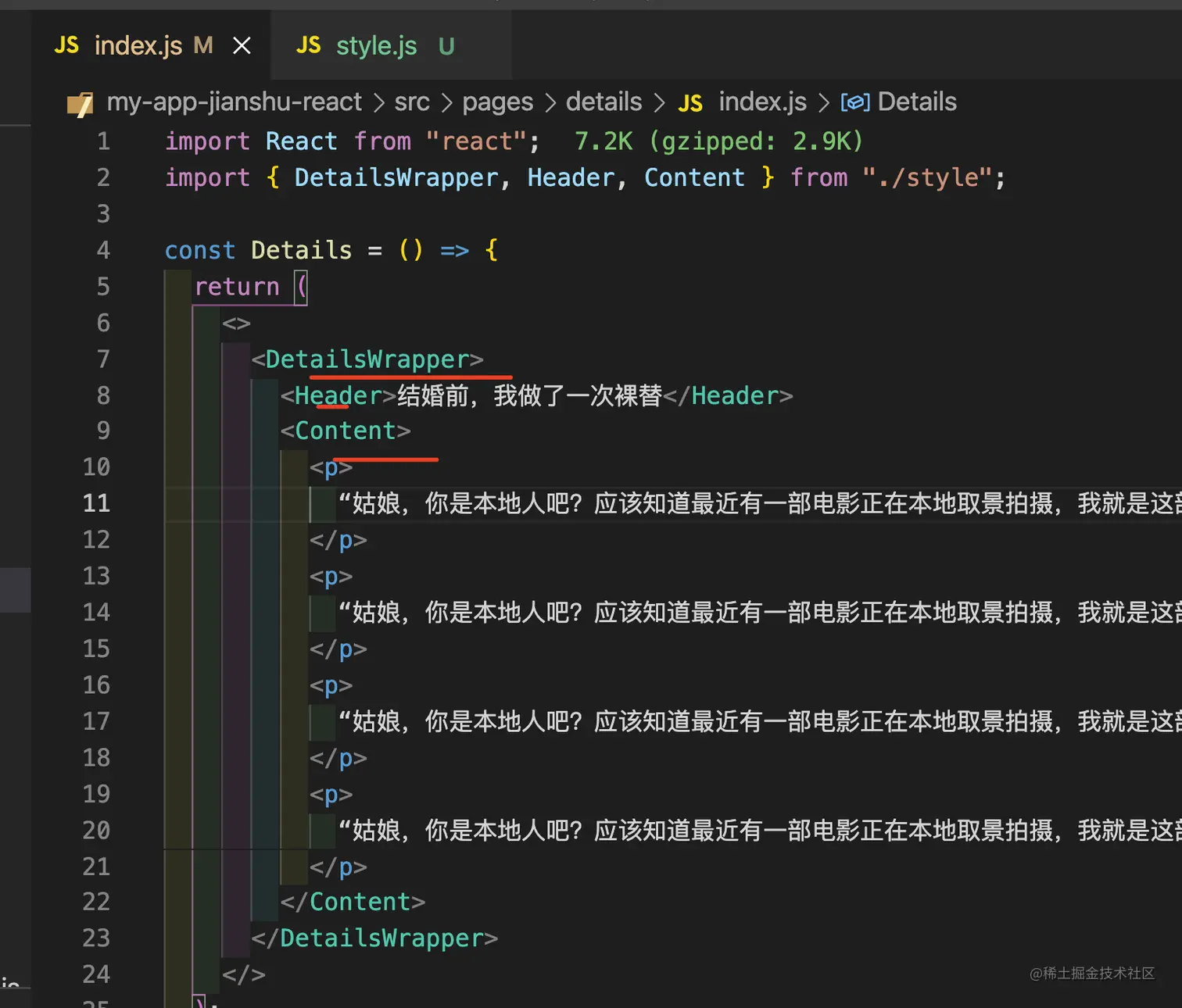Click the opening fragment tag on line 6

pyautogui.click(x=236, y=323)
